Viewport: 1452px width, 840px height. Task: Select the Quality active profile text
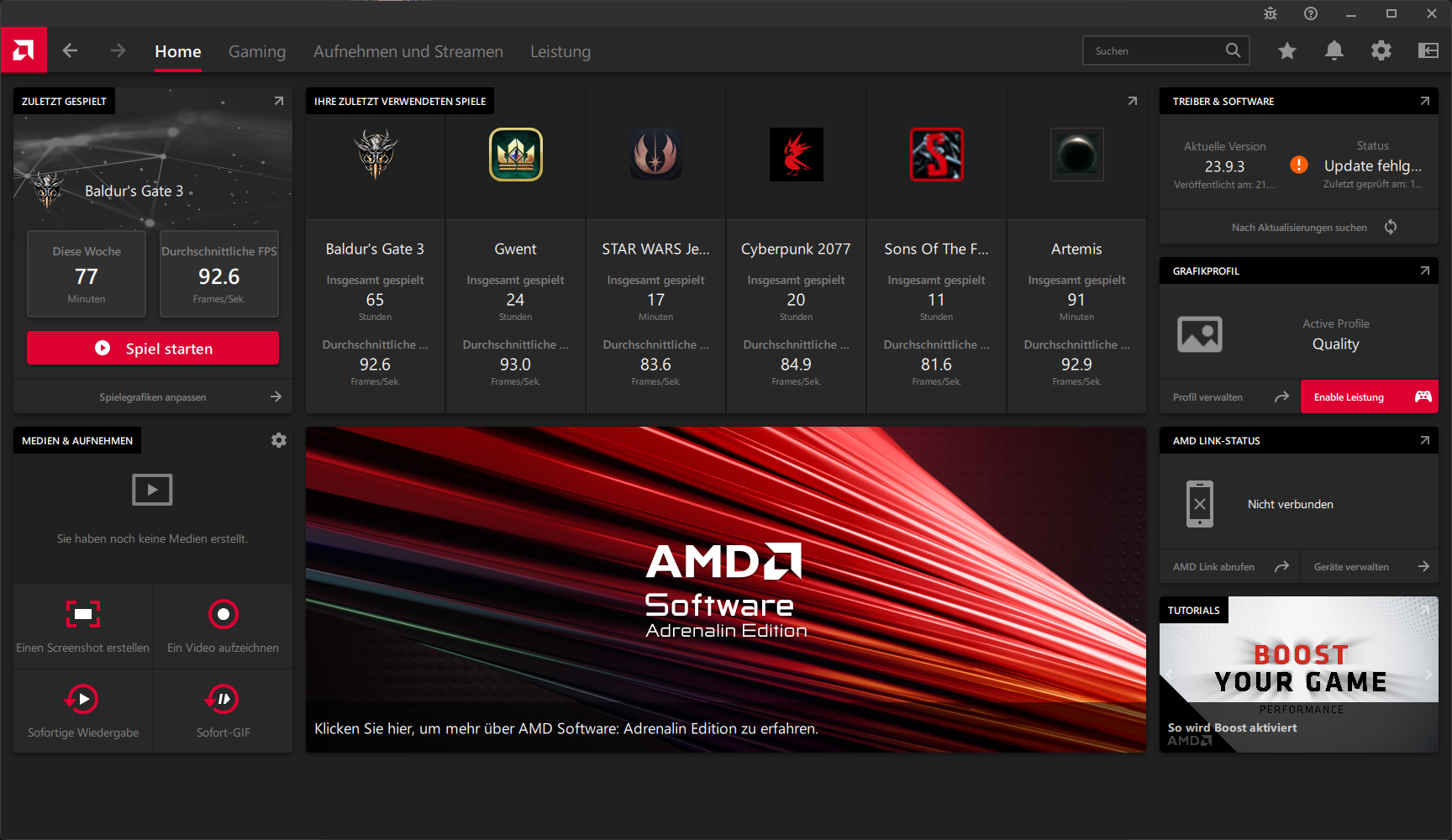point(1336,344)
